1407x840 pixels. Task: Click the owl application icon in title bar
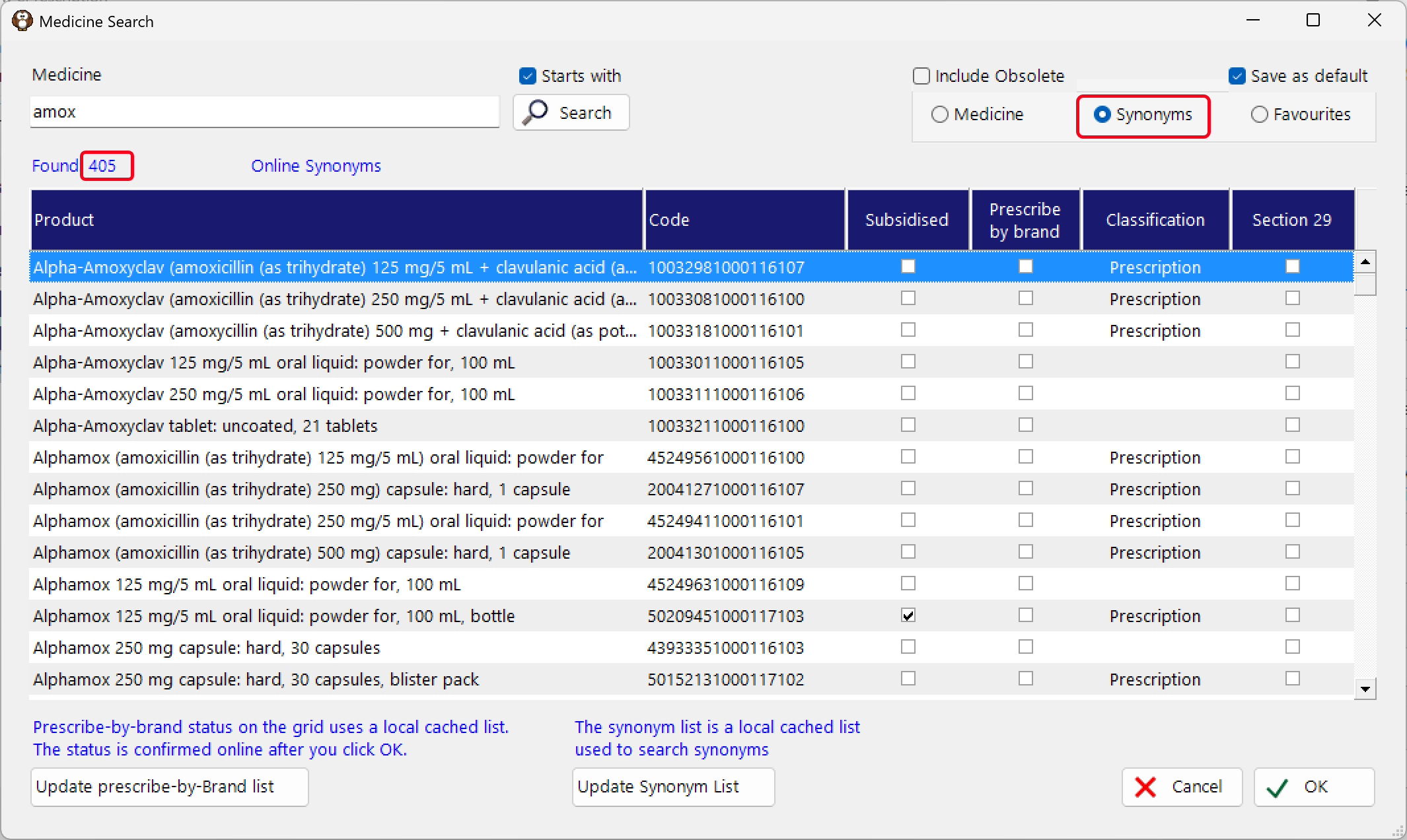point(22,21)
